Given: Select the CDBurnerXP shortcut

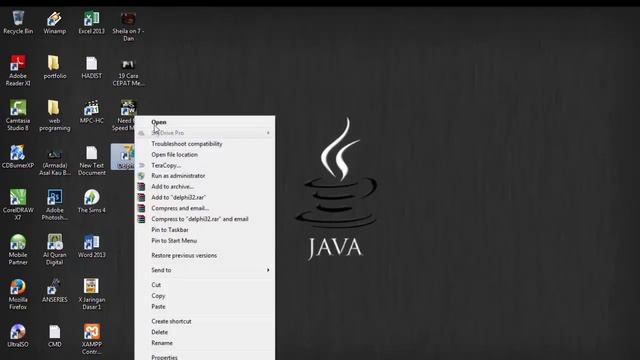Looking at the screenshot, I should (18, 157).
